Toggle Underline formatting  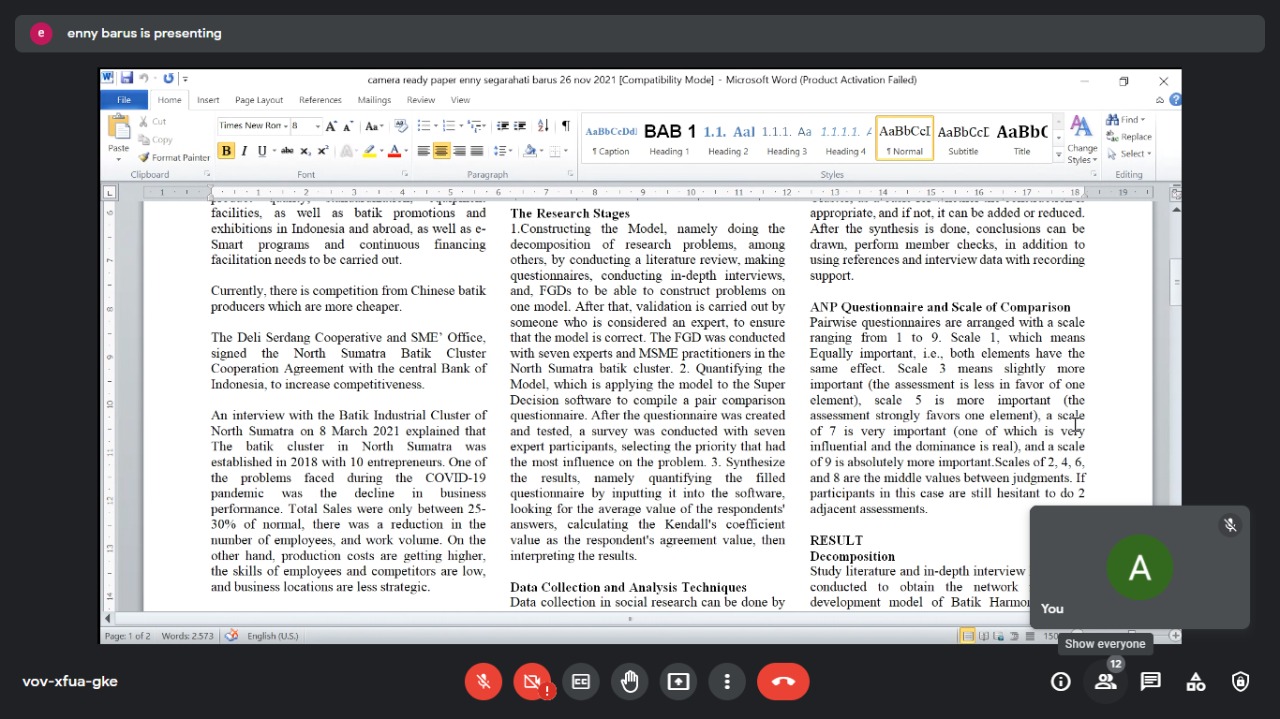(262, 151)
